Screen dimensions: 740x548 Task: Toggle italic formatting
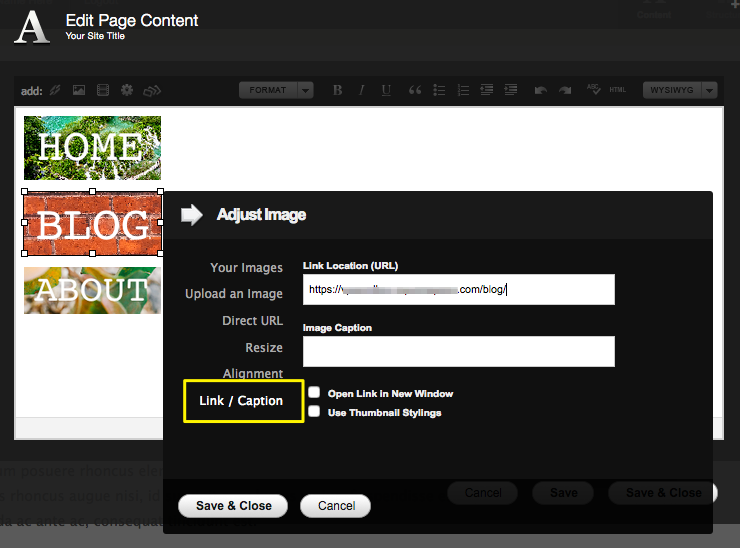[362, 90]
